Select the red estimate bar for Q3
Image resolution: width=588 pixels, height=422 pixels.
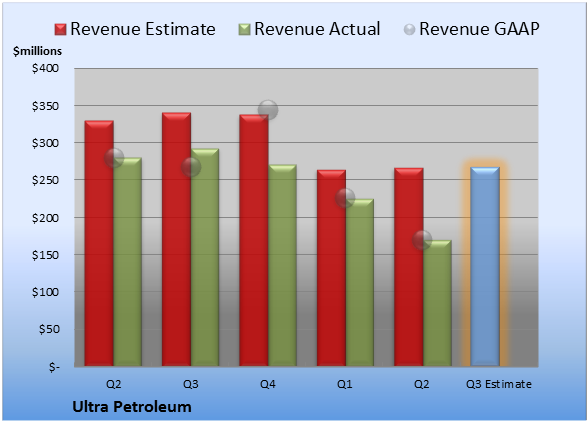click(x=177, y=239)
